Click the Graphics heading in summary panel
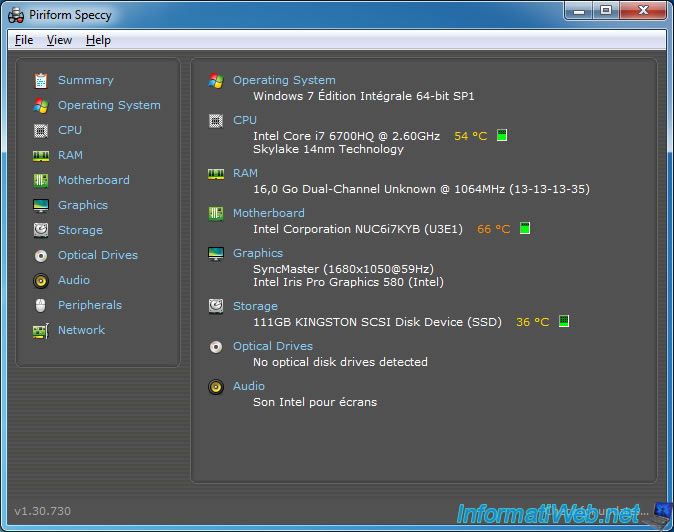This screenshot has width=674, height=532. pos(258,253)
